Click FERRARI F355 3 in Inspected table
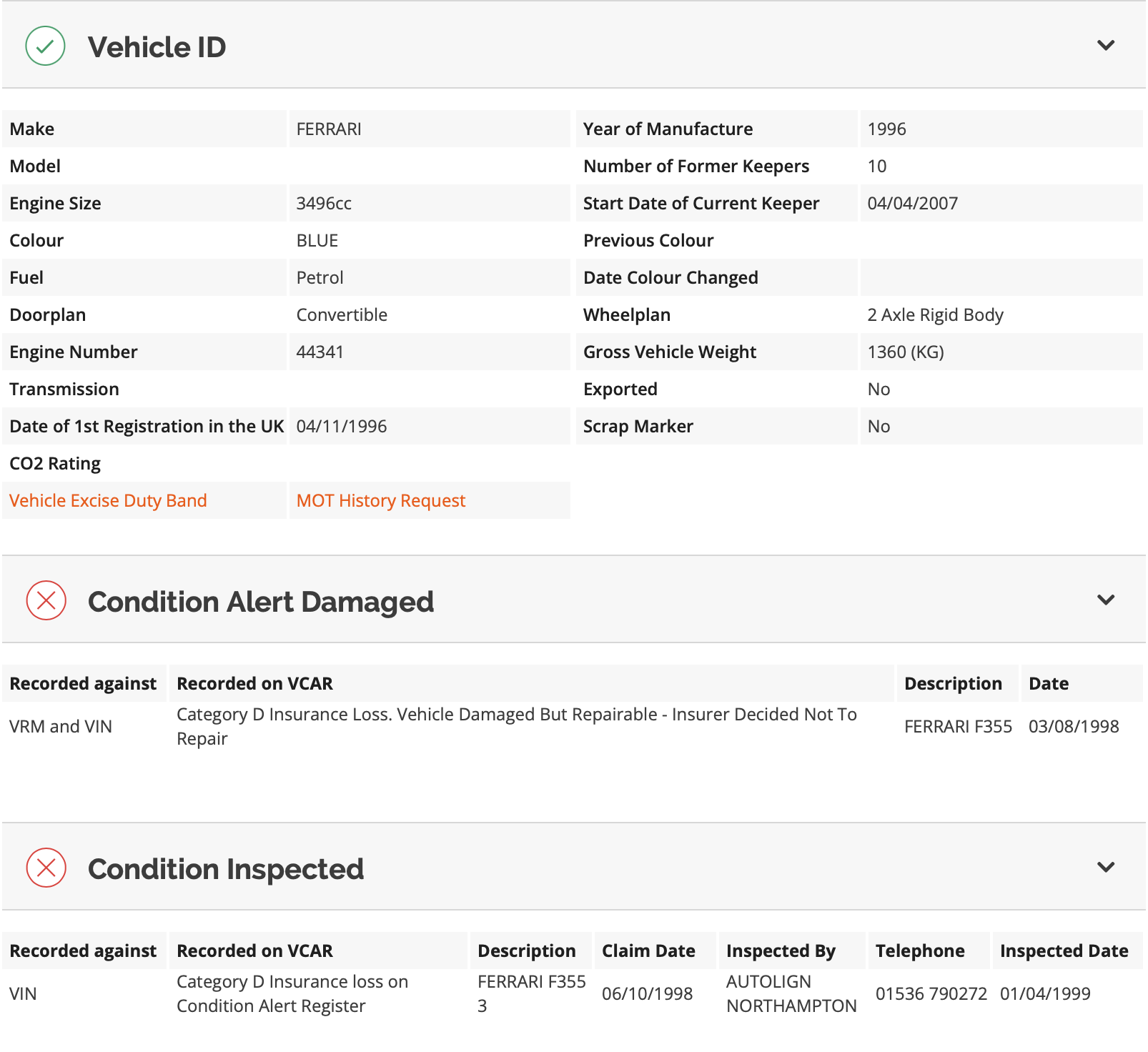This screenshot has width=1148, height=1052. click(x=531, y=994)
